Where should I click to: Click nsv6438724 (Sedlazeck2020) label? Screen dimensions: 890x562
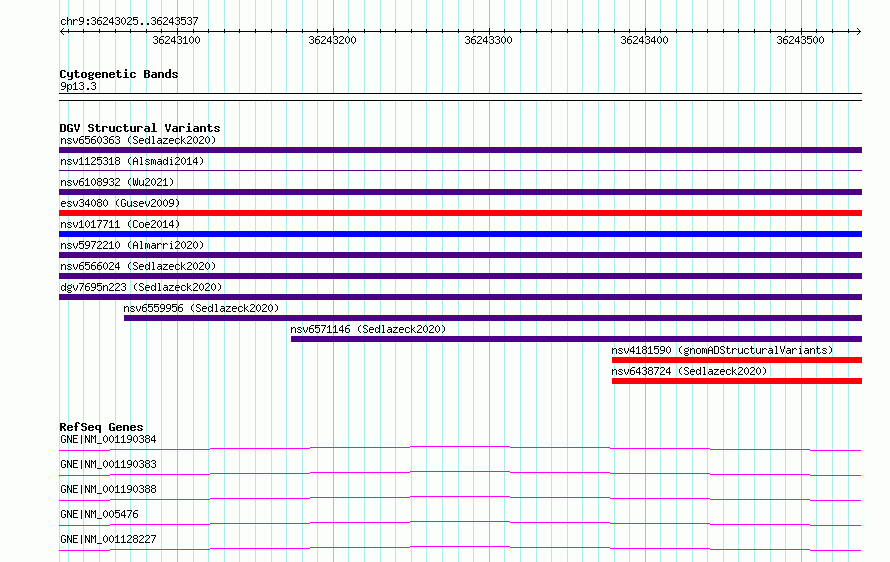pyautogui.click(x=689, y=371)
